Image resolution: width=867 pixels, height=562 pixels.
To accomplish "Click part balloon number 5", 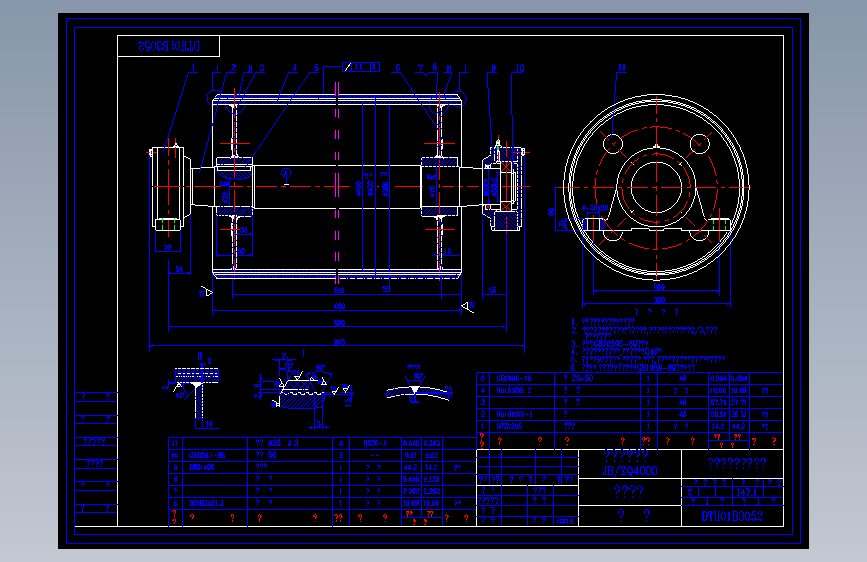I will click(x=317, y=67).
